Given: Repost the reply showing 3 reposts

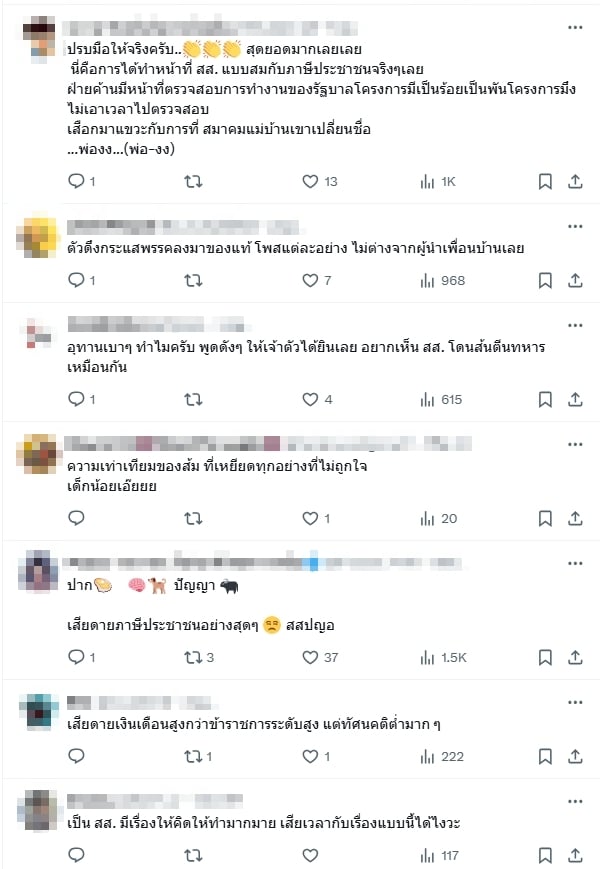Looking at the screenshot, I should coord(198,657).
